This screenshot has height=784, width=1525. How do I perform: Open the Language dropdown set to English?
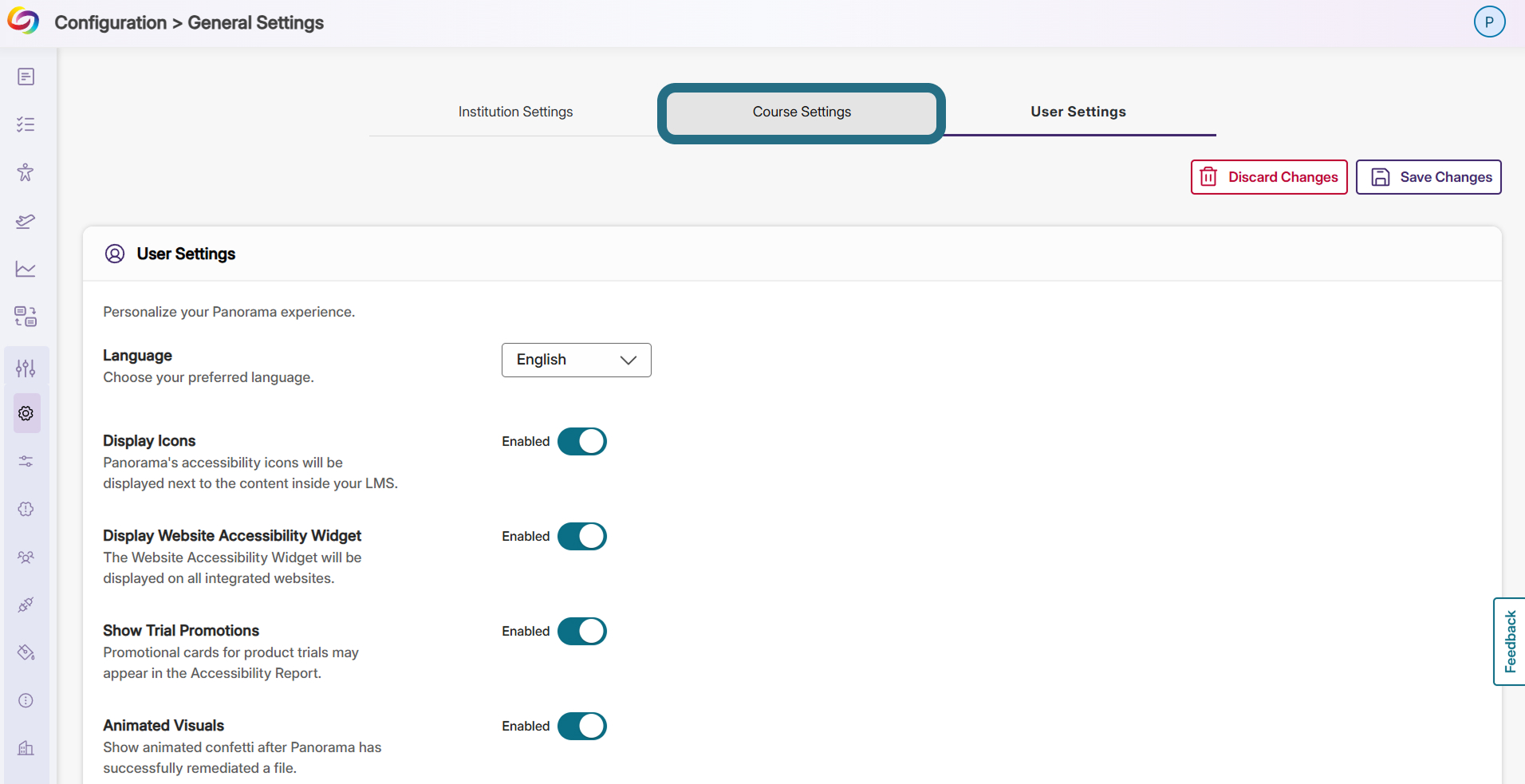577,360
